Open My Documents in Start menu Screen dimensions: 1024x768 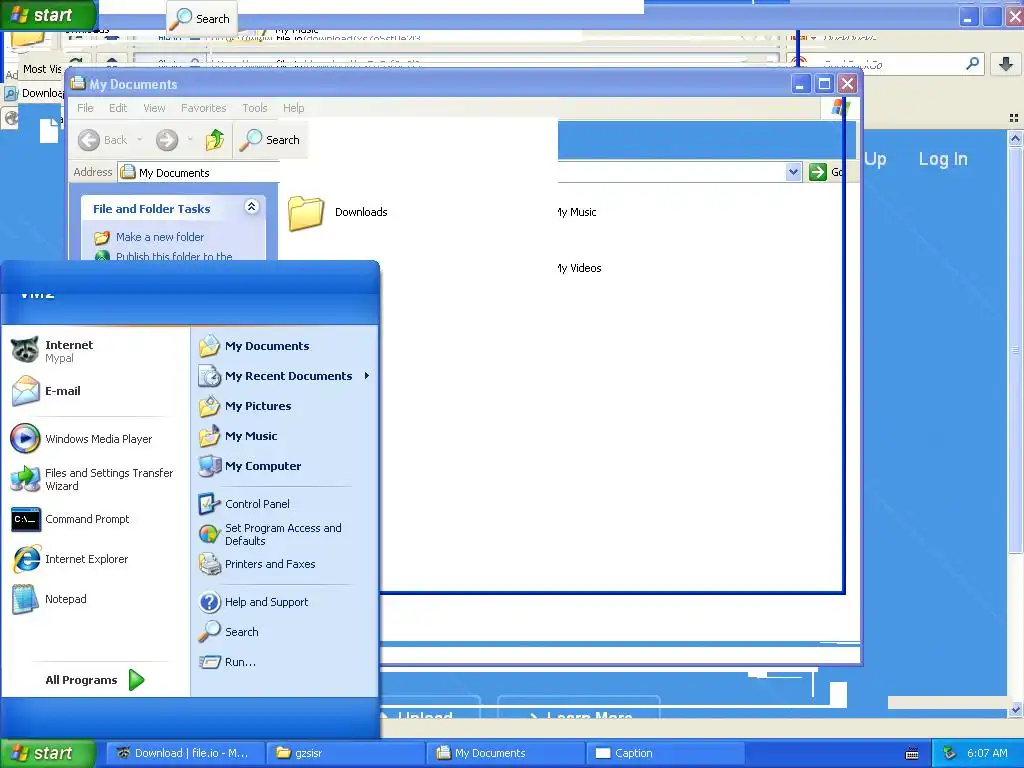coord(255,346)
